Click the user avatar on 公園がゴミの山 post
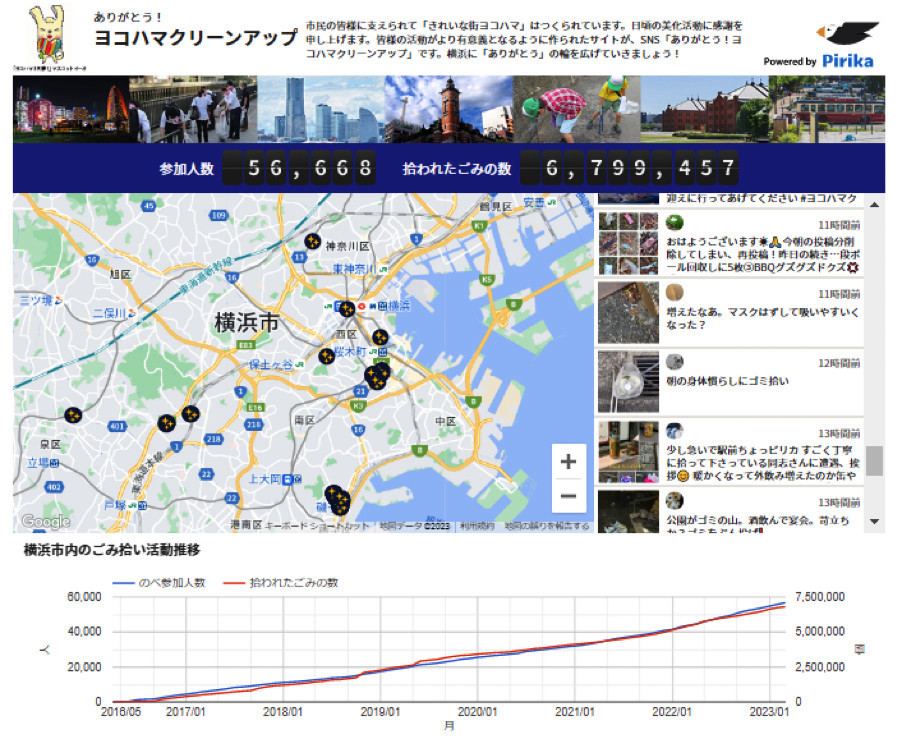The height and width of the screenshot is (748, 902). (x=674, y=501)
